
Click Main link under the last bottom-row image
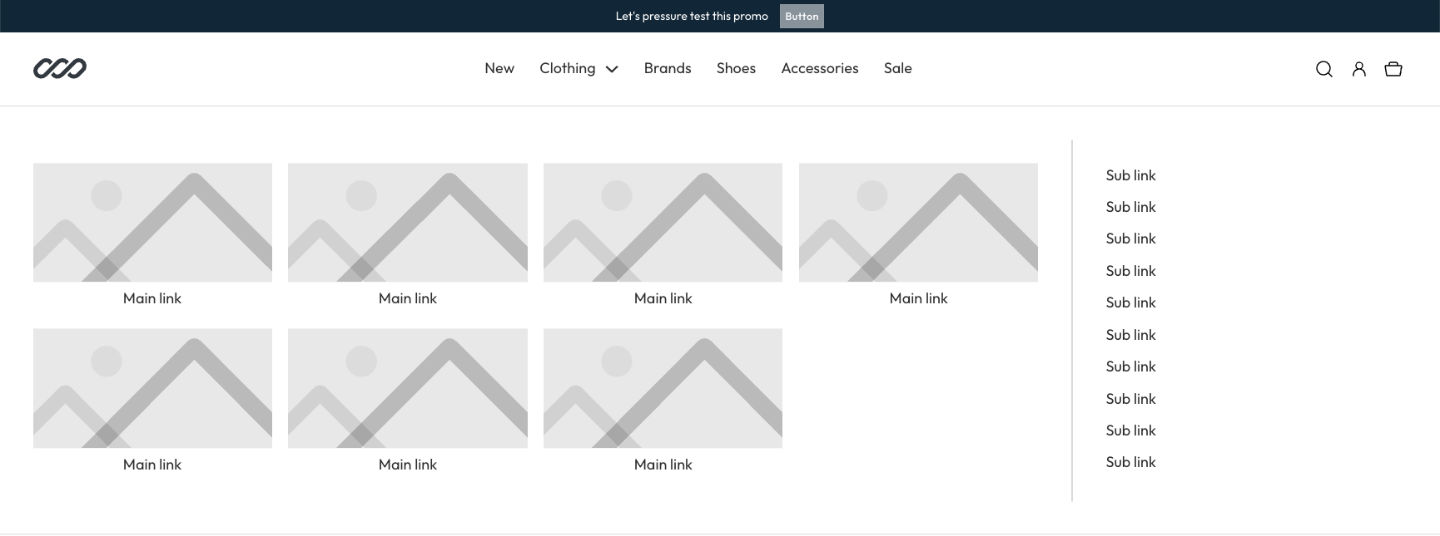click(663, 464)
